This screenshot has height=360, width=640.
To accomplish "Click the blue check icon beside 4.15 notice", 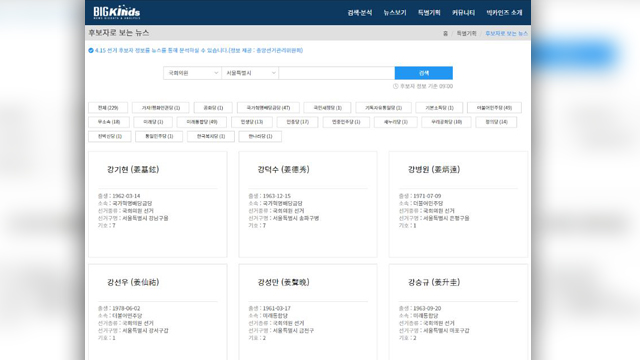I will (91, 51).
